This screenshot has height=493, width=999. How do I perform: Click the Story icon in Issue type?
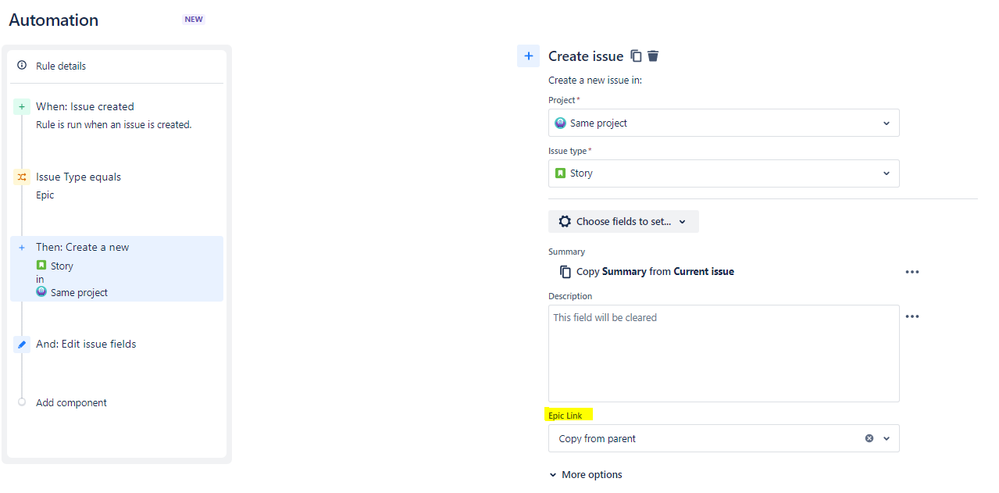[560, 173]
